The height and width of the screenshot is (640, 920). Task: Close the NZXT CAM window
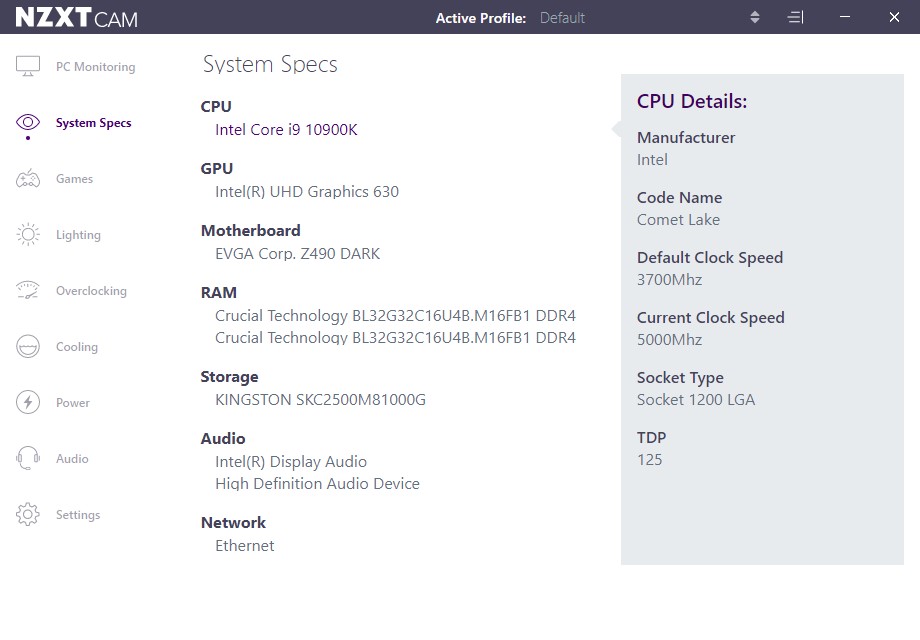pyautogui.click(x=894, y=17)
